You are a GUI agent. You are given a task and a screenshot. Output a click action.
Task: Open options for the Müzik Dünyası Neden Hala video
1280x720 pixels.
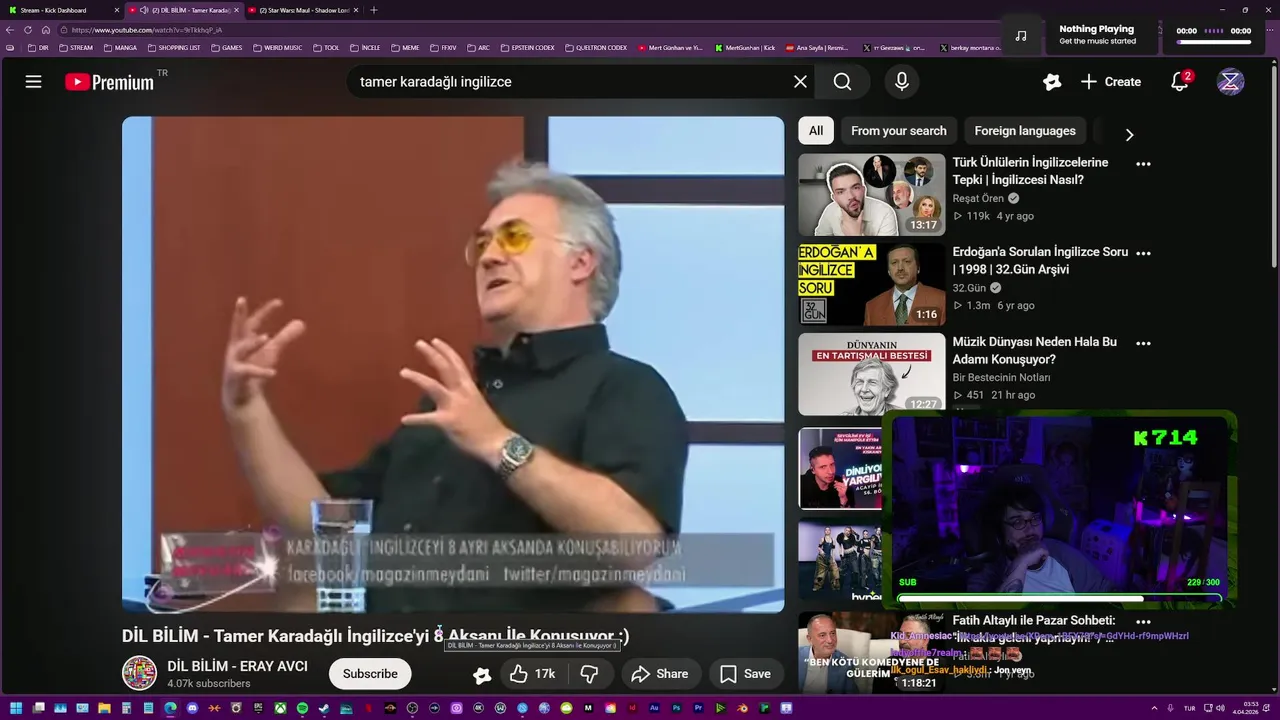(x=1144, y=343)
